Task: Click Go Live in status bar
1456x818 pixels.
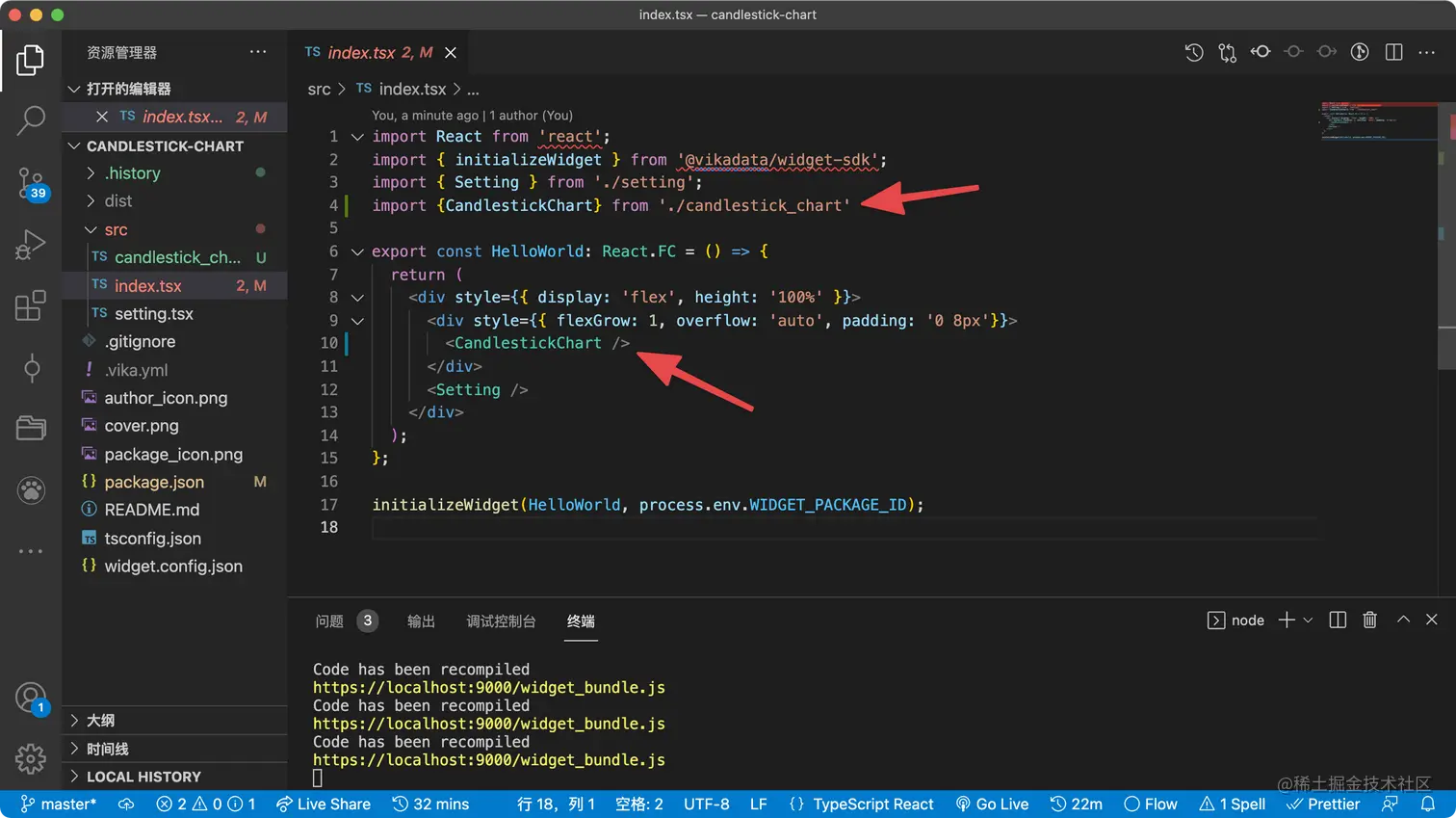Action: (992, 804)
